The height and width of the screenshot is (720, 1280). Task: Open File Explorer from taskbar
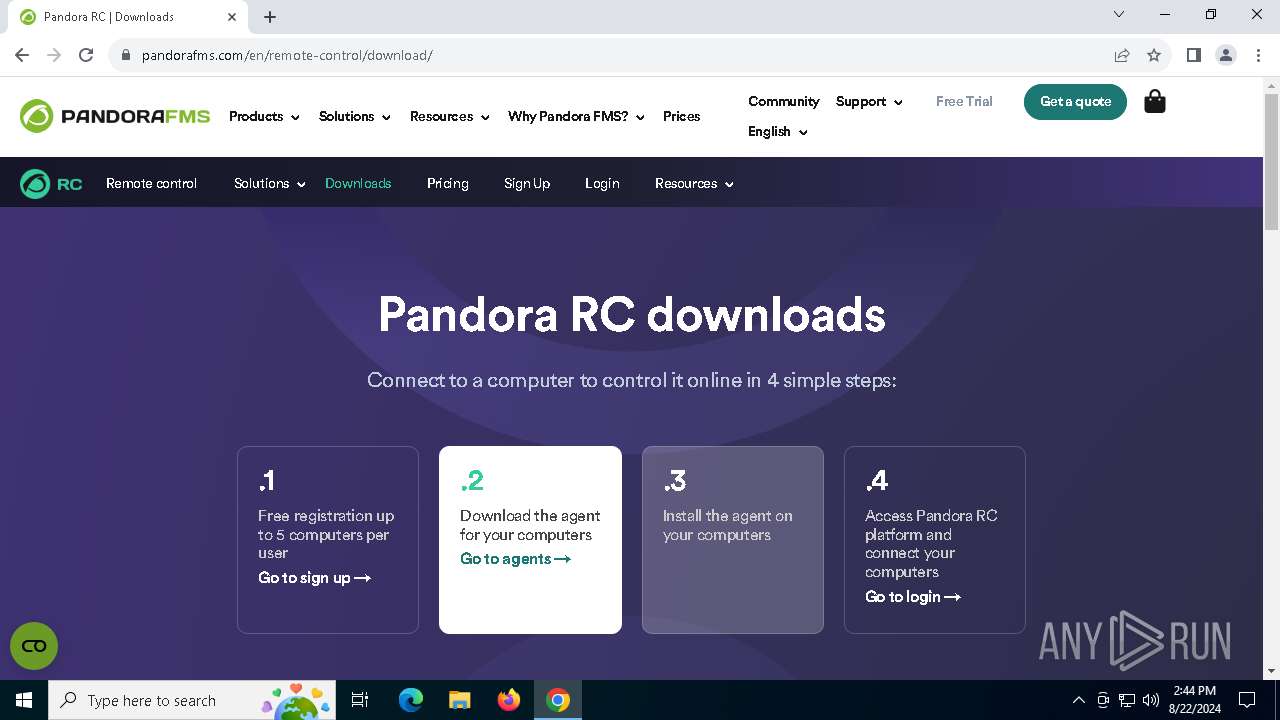(x=459, y=700)
